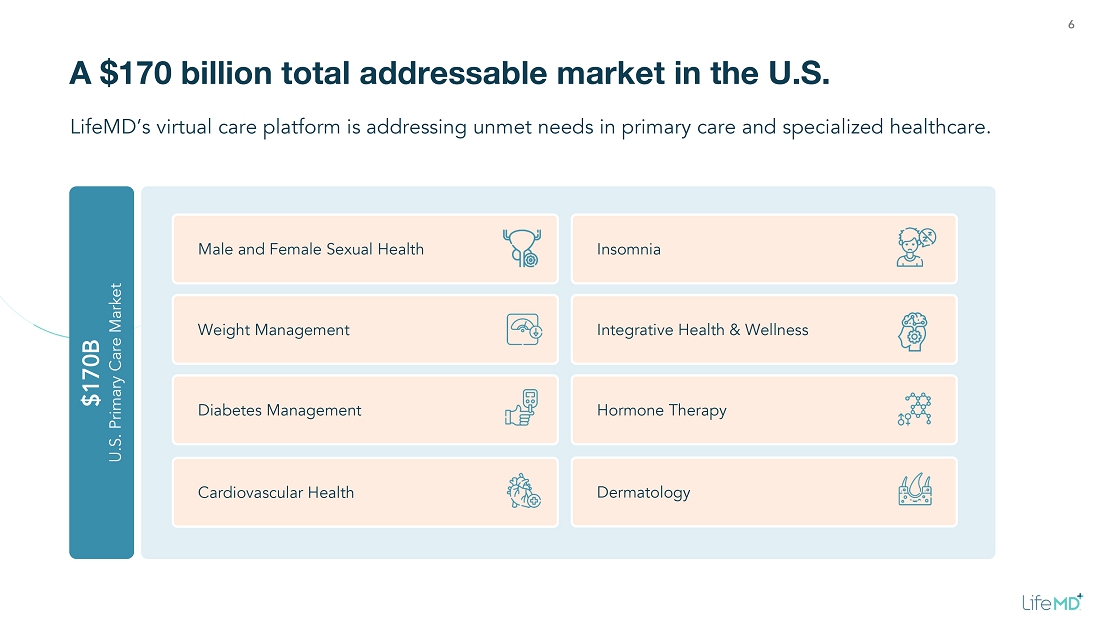Select the Male and Female Sexual Health card
Image resolution: width=1100 pixels, height=619 pixels.
[x=365, y=249]
